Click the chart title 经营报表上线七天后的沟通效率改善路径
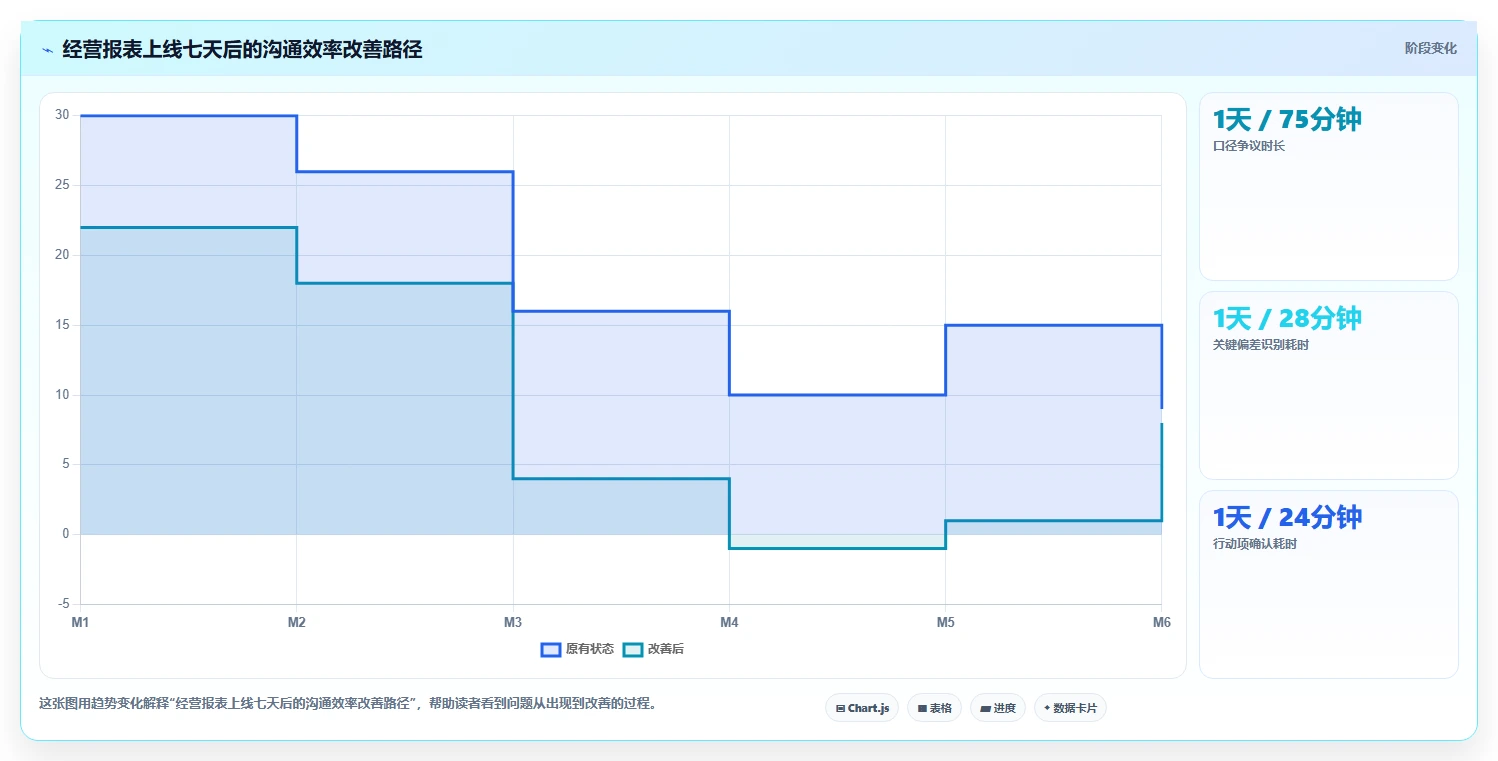1498x761 pixels. coord(242,50)
